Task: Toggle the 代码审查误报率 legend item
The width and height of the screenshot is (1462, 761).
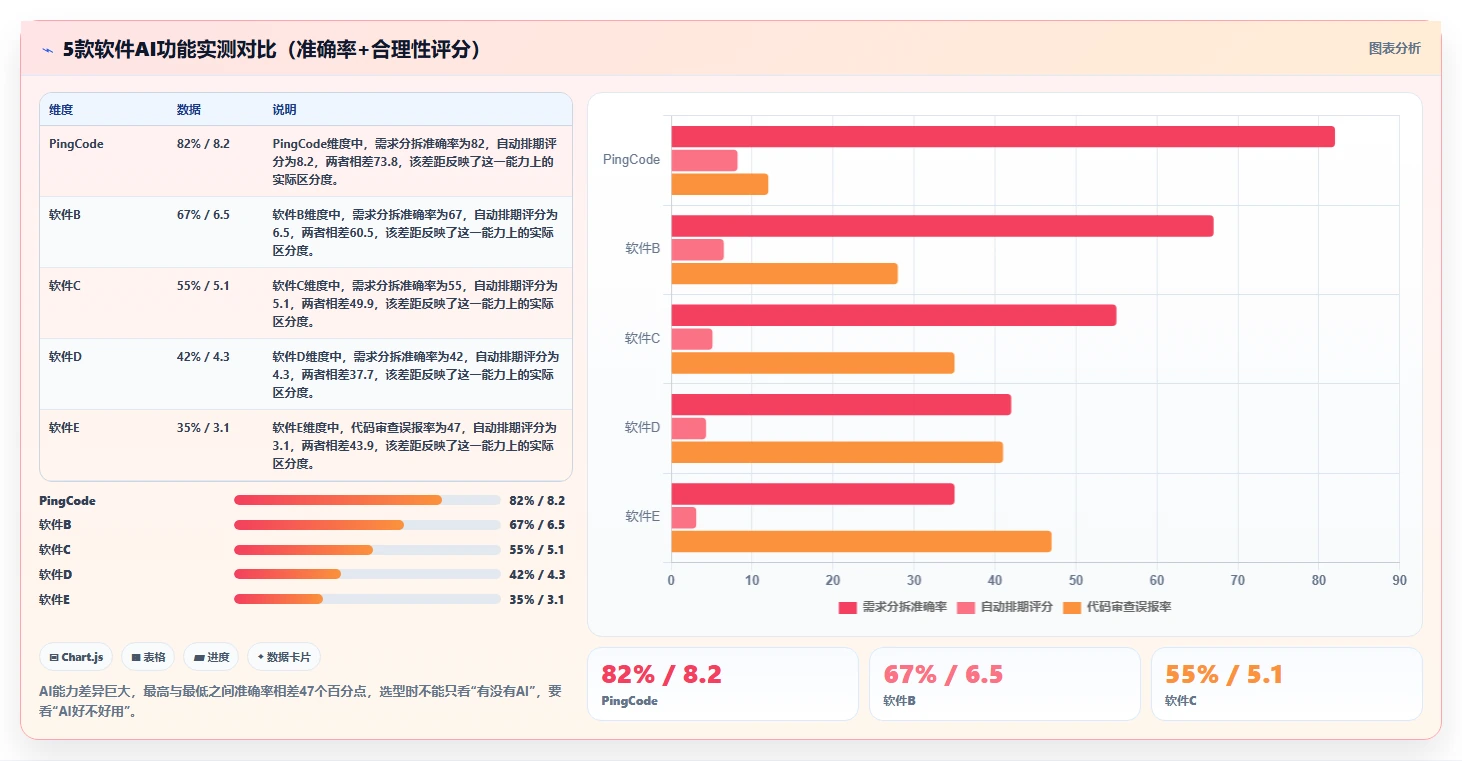Action: point(1117,607)
